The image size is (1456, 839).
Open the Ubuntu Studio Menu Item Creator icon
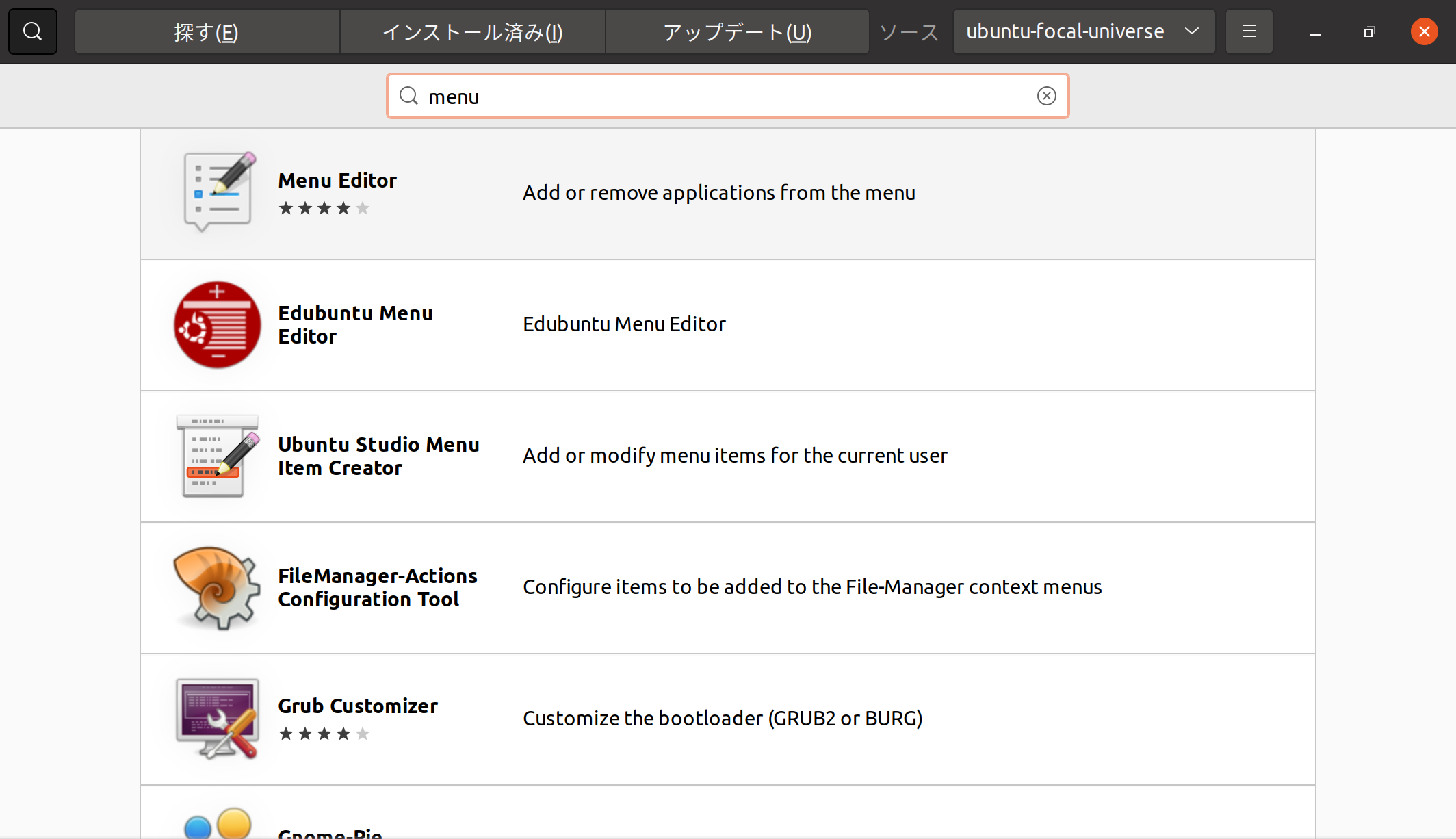point(218,456)
